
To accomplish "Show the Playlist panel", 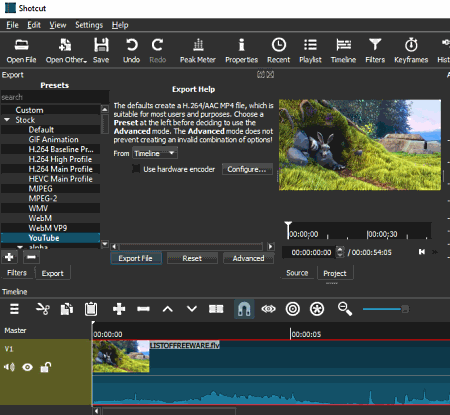I will pyautogui.click(x=310, y=51).
